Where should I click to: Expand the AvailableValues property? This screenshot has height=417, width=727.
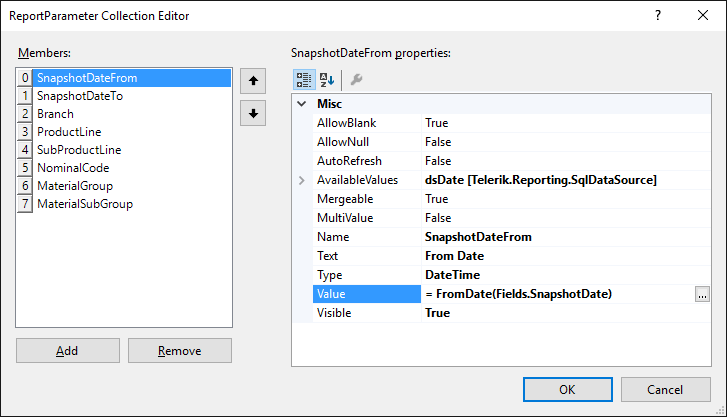pyautogui.click(x=302, y=180)
